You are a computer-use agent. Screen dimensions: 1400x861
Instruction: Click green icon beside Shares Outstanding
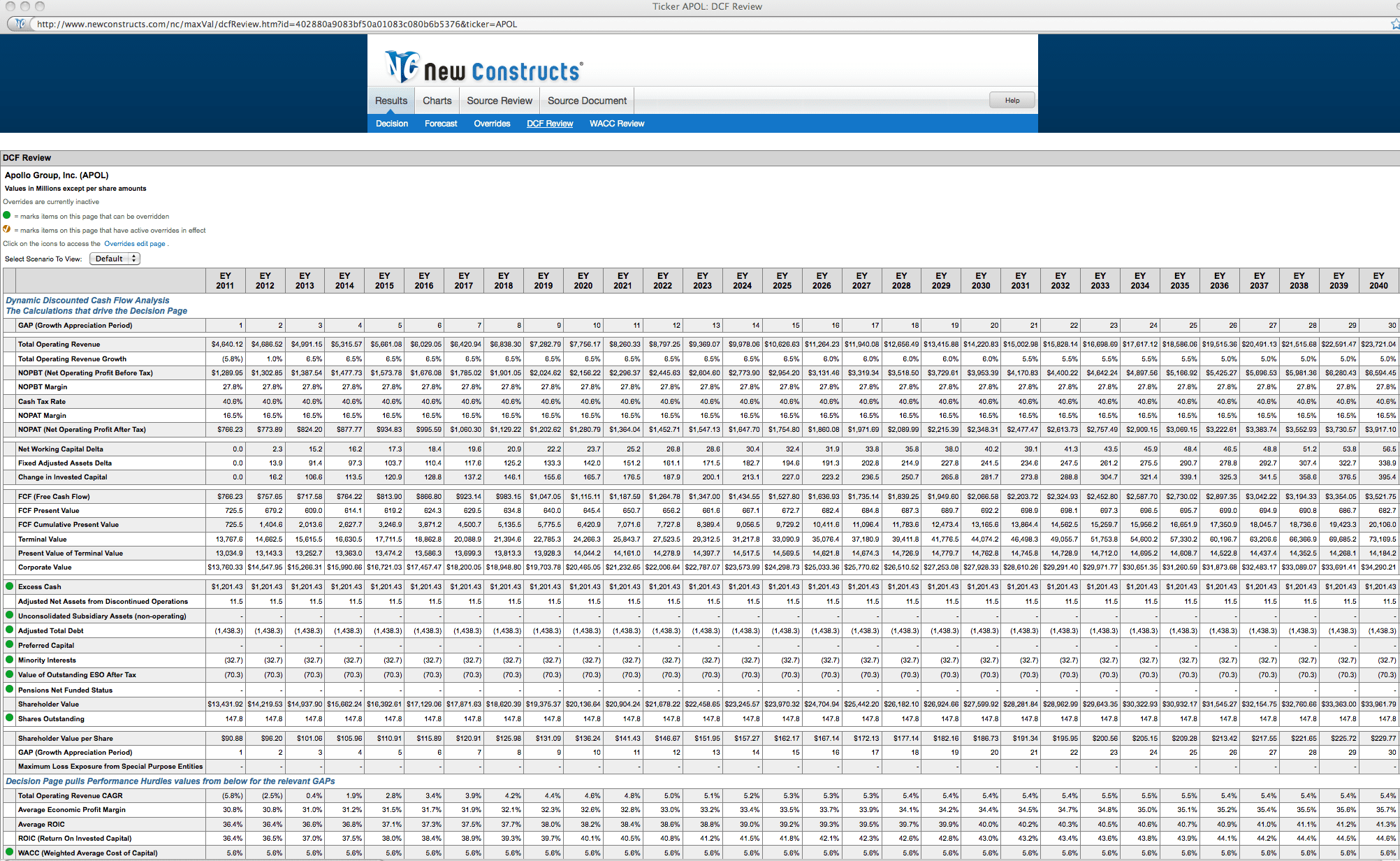coord(9,718)
